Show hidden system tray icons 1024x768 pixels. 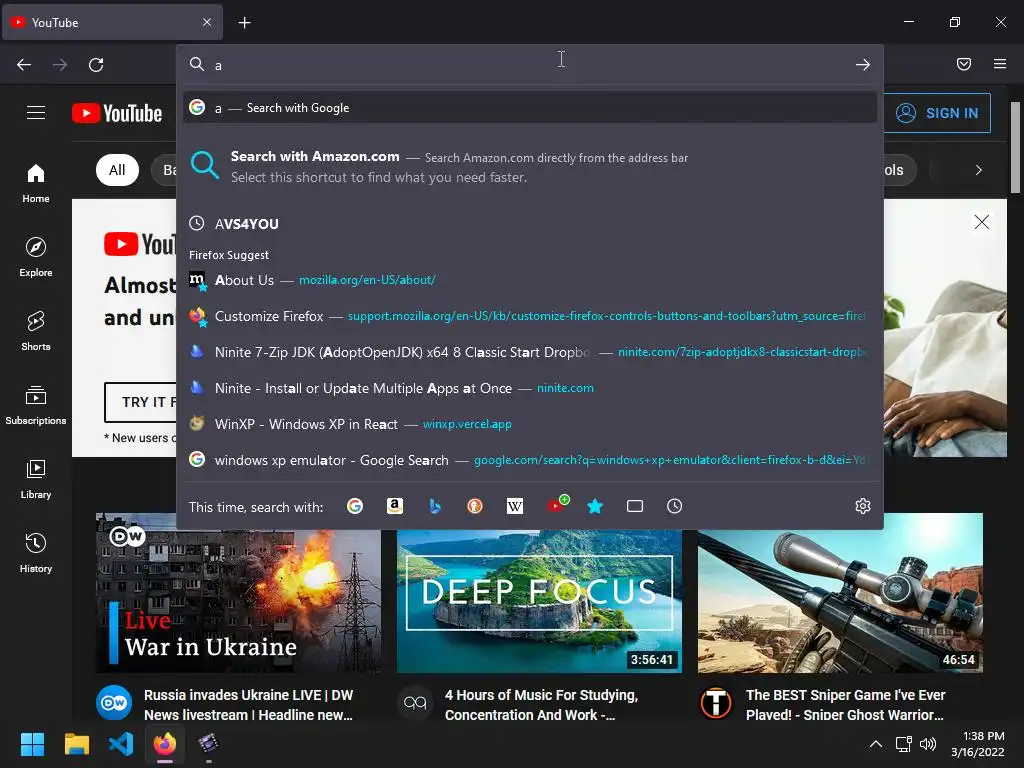(876, 744)
